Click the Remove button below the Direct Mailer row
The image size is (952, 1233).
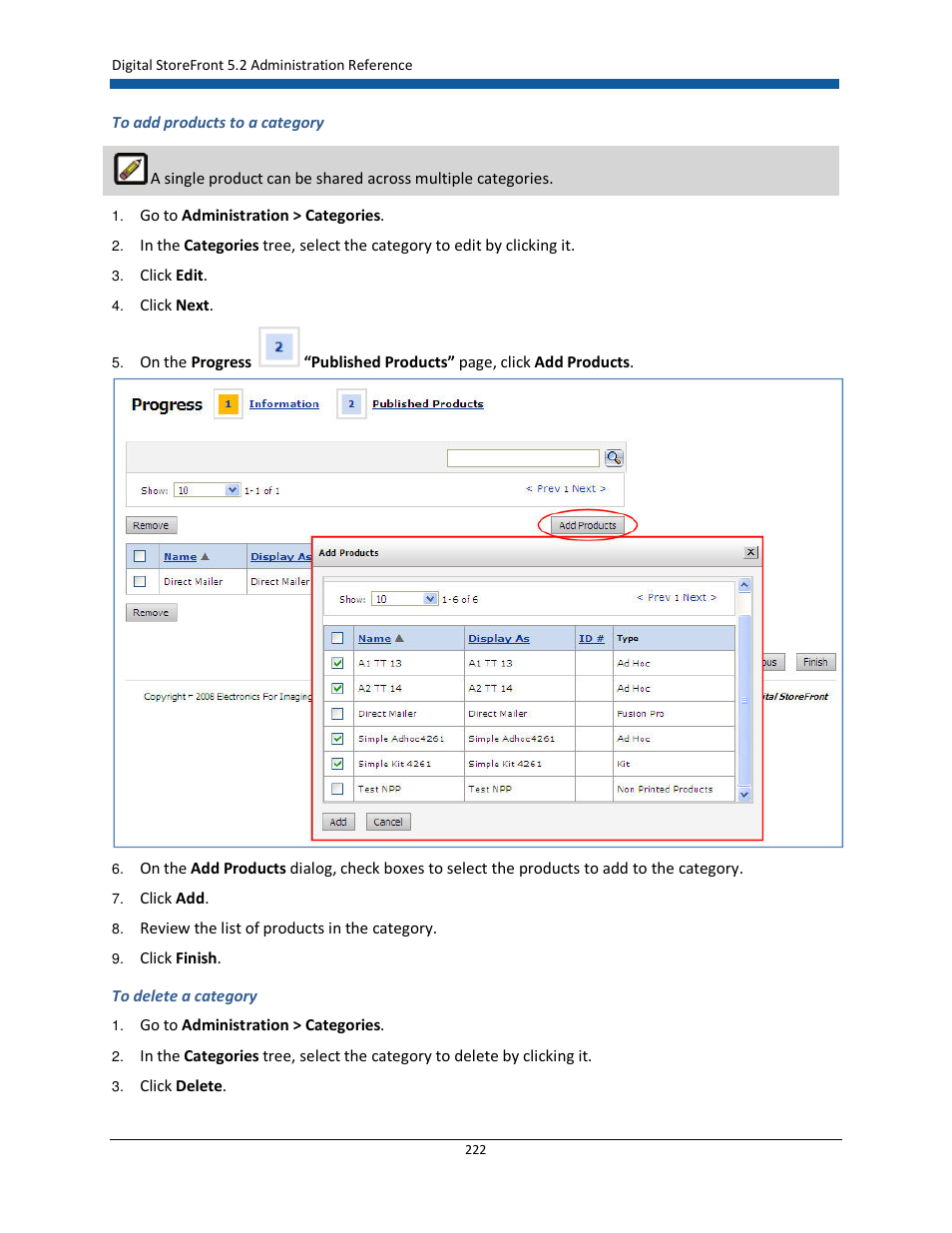(x=152, y=613)
